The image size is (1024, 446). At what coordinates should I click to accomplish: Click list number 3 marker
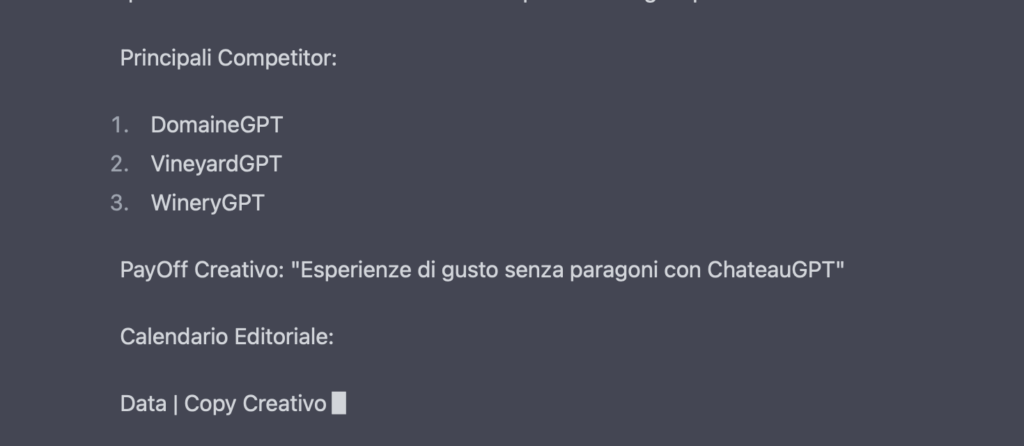[120, 202]
